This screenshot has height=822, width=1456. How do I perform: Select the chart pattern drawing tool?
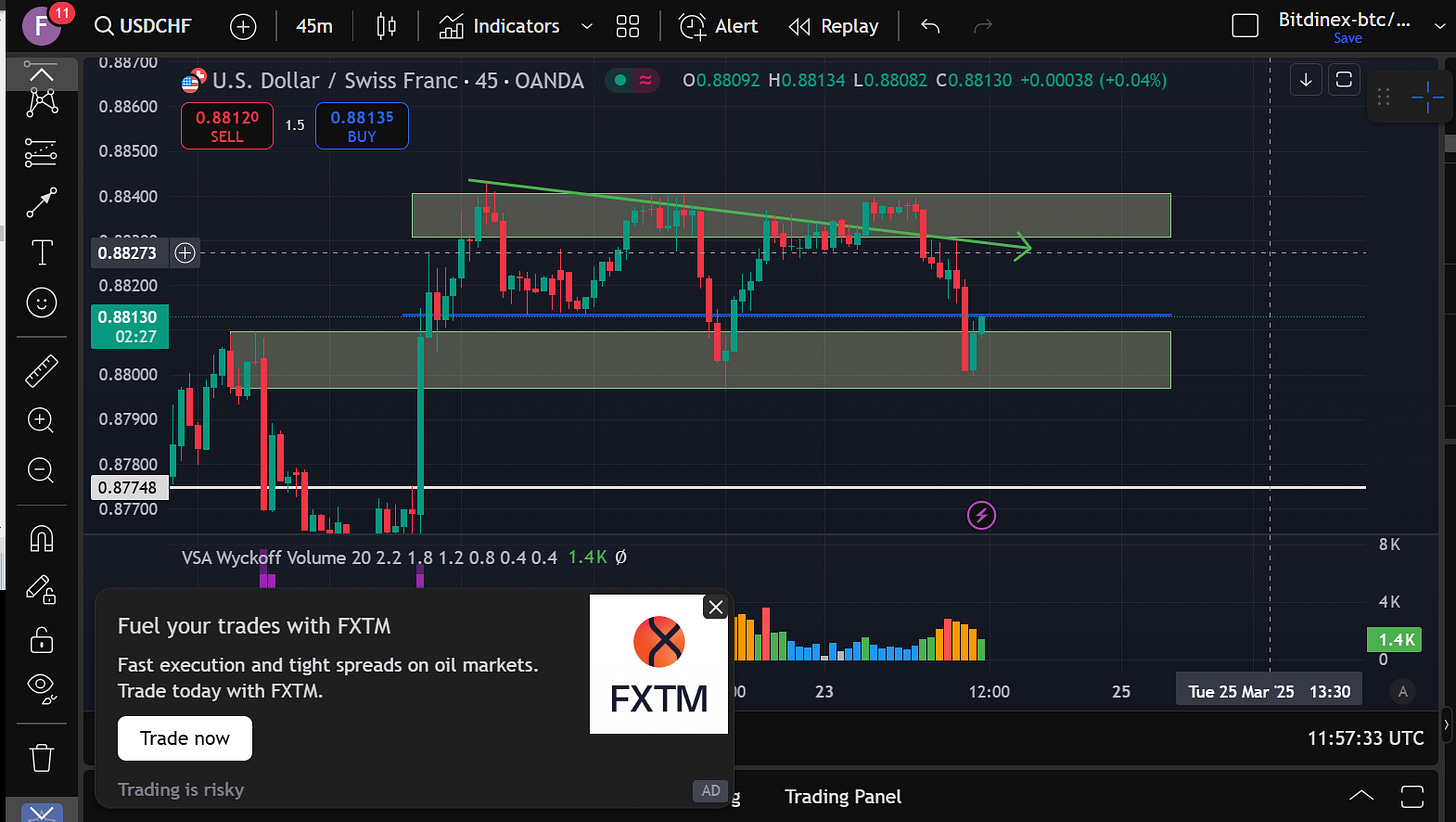coord(42,101)
